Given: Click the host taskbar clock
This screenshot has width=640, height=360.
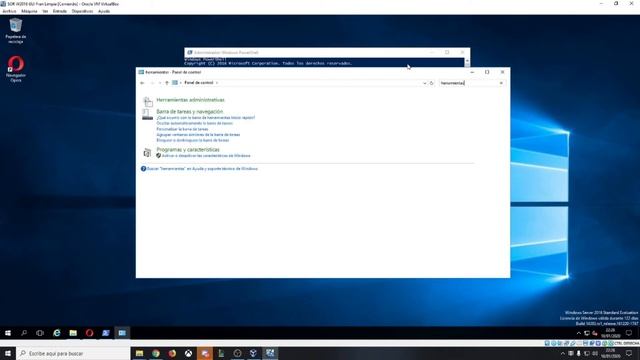Looking at the screenshot, I should point(610,353).
